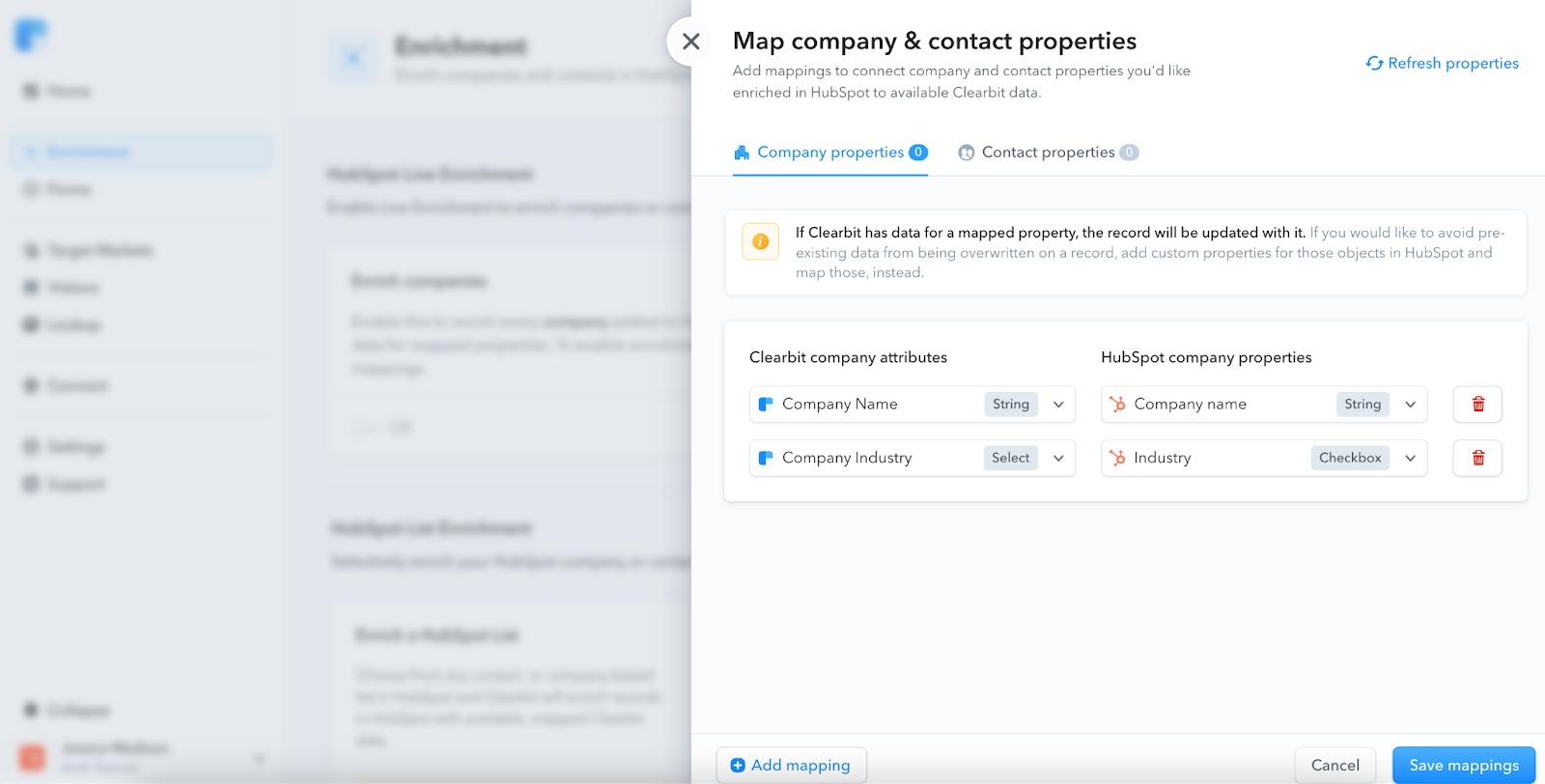This screenshot has height=784, width=1545.
Task: Click the Cancel button
Action: pyautogui.click(x=1335, y=766)
